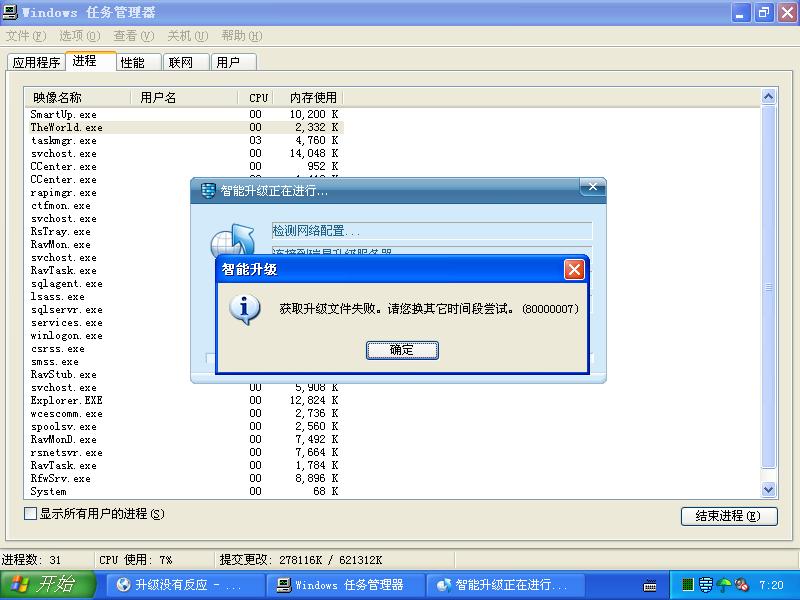Select the RfwSrv.exe process row
Screen dimensions: 800x600
click(184, 479)
